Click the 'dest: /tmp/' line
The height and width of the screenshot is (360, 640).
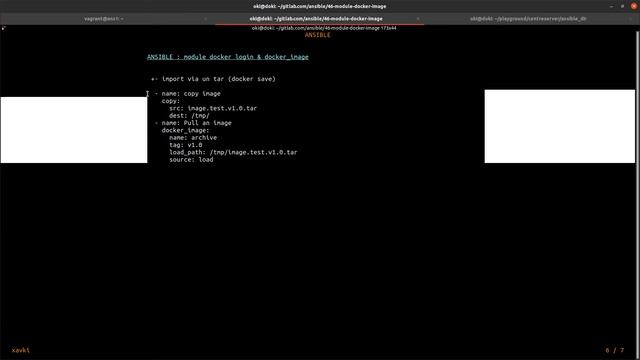pyautogui.click(x=189, y=116)
